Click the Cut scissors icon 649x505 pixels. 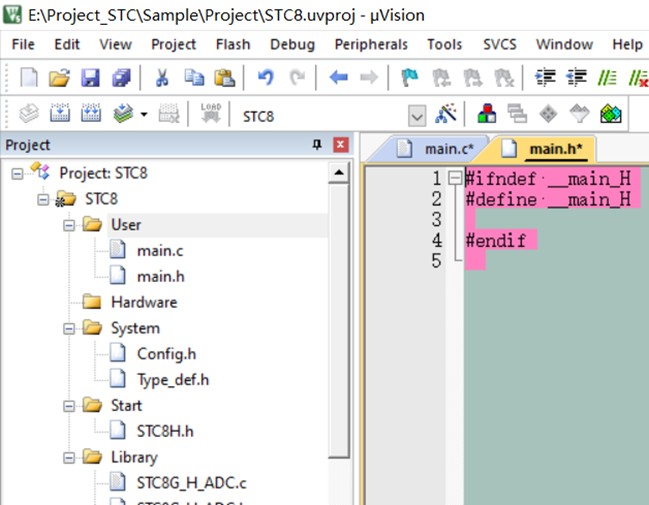coord(162,77)
